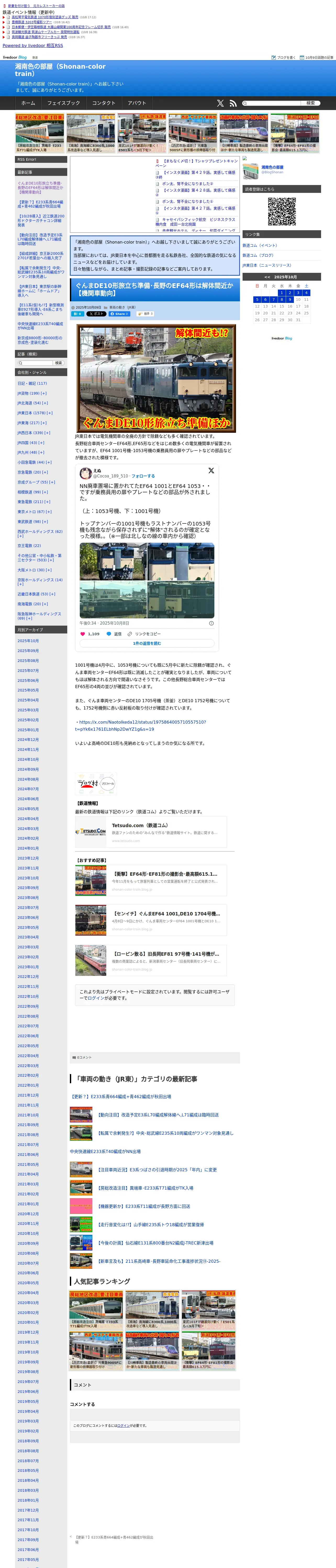
Task: Open the 【セノイチ】ぐんまEF64 recommended article thumbnail
Action: 91,920
